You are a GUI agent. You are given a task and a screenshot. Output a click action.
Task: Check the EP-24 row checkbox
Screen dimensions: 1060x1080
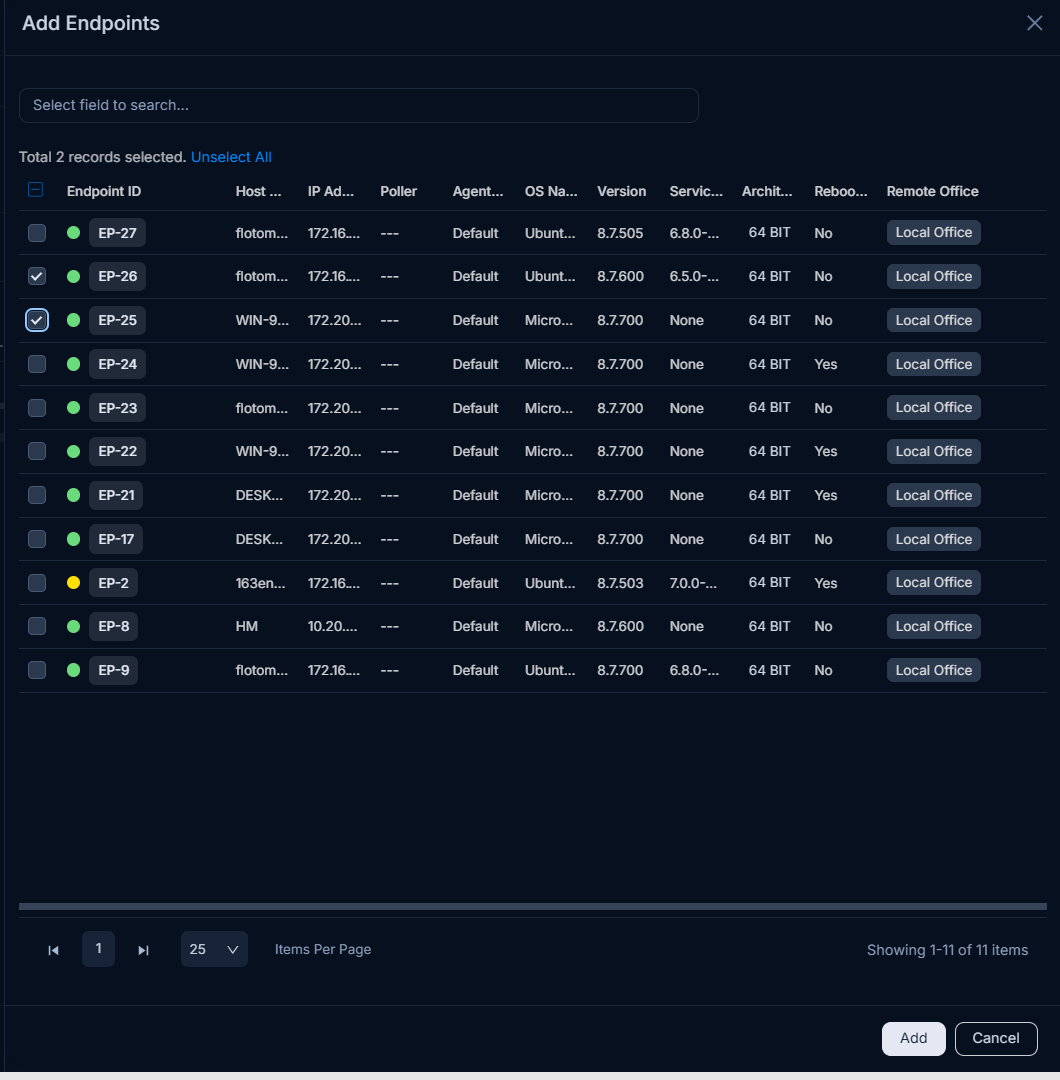coord(37,364)
